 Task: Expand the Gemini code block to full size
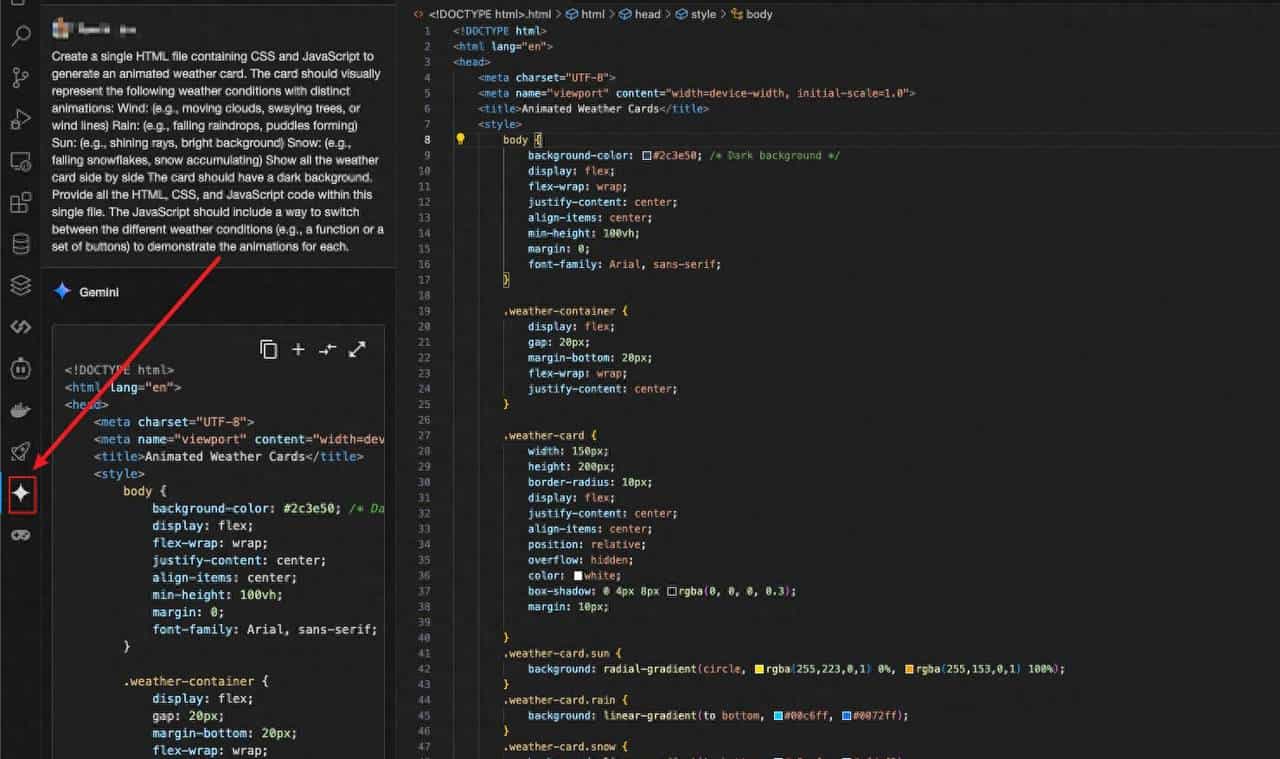[x=357, y=349]
